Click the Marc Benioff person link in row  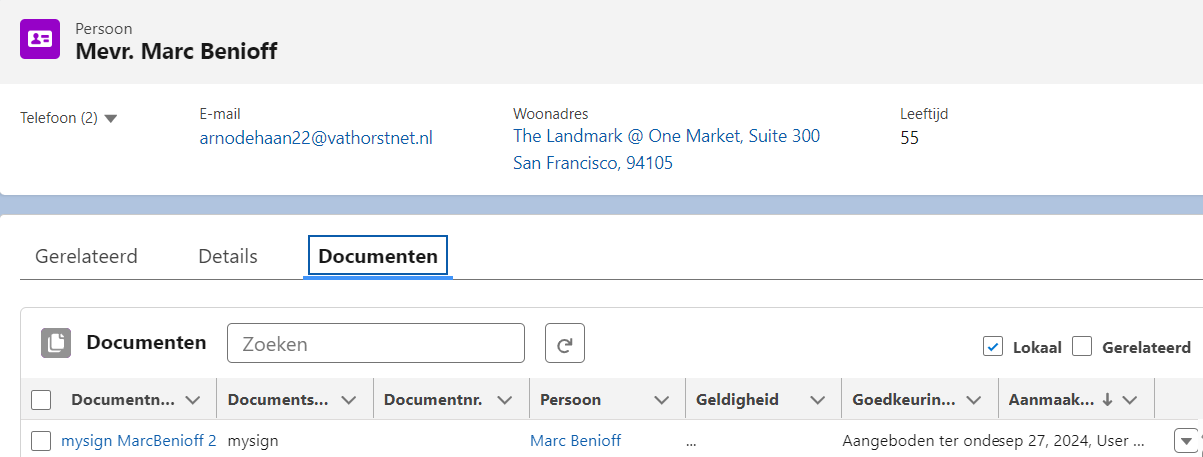pos(575,441)
